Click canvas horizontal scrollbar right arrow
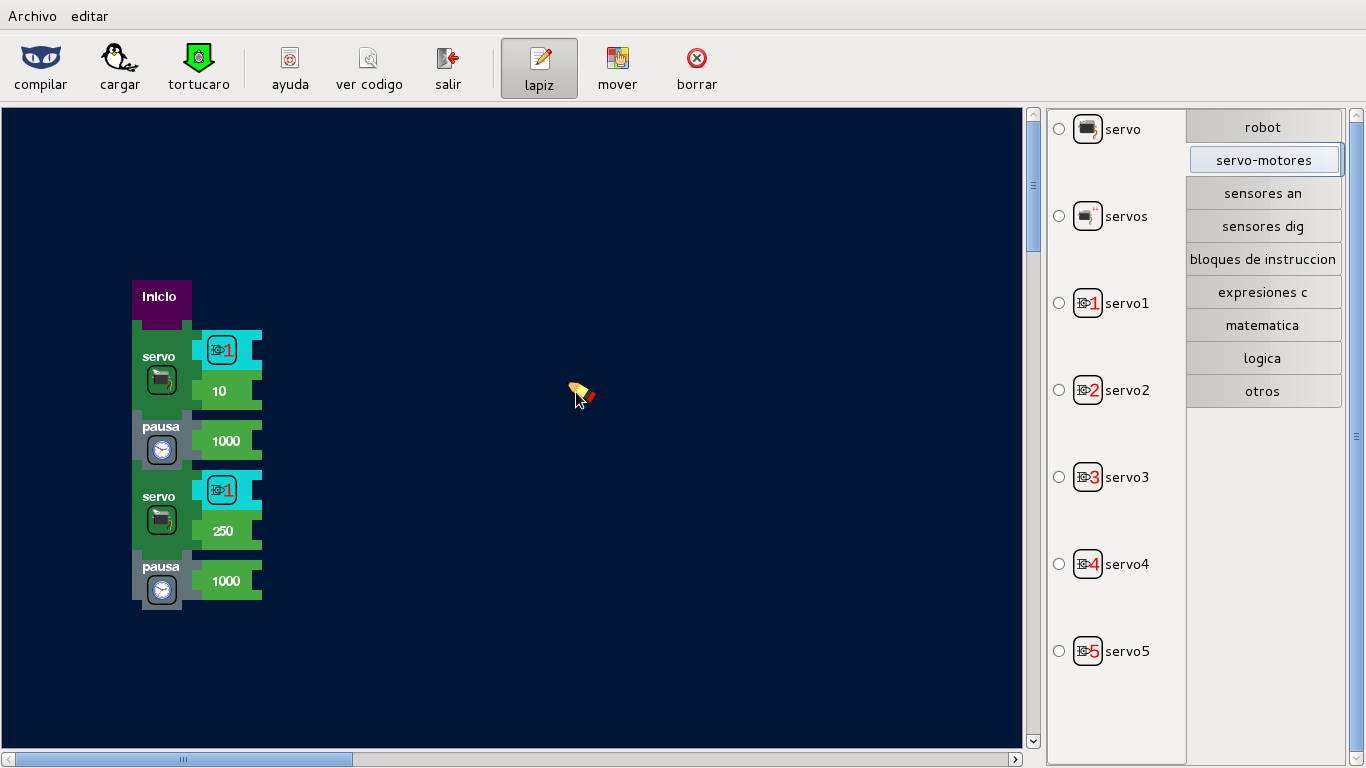This screenshot has width=1366, height=768. [1015, 759]
